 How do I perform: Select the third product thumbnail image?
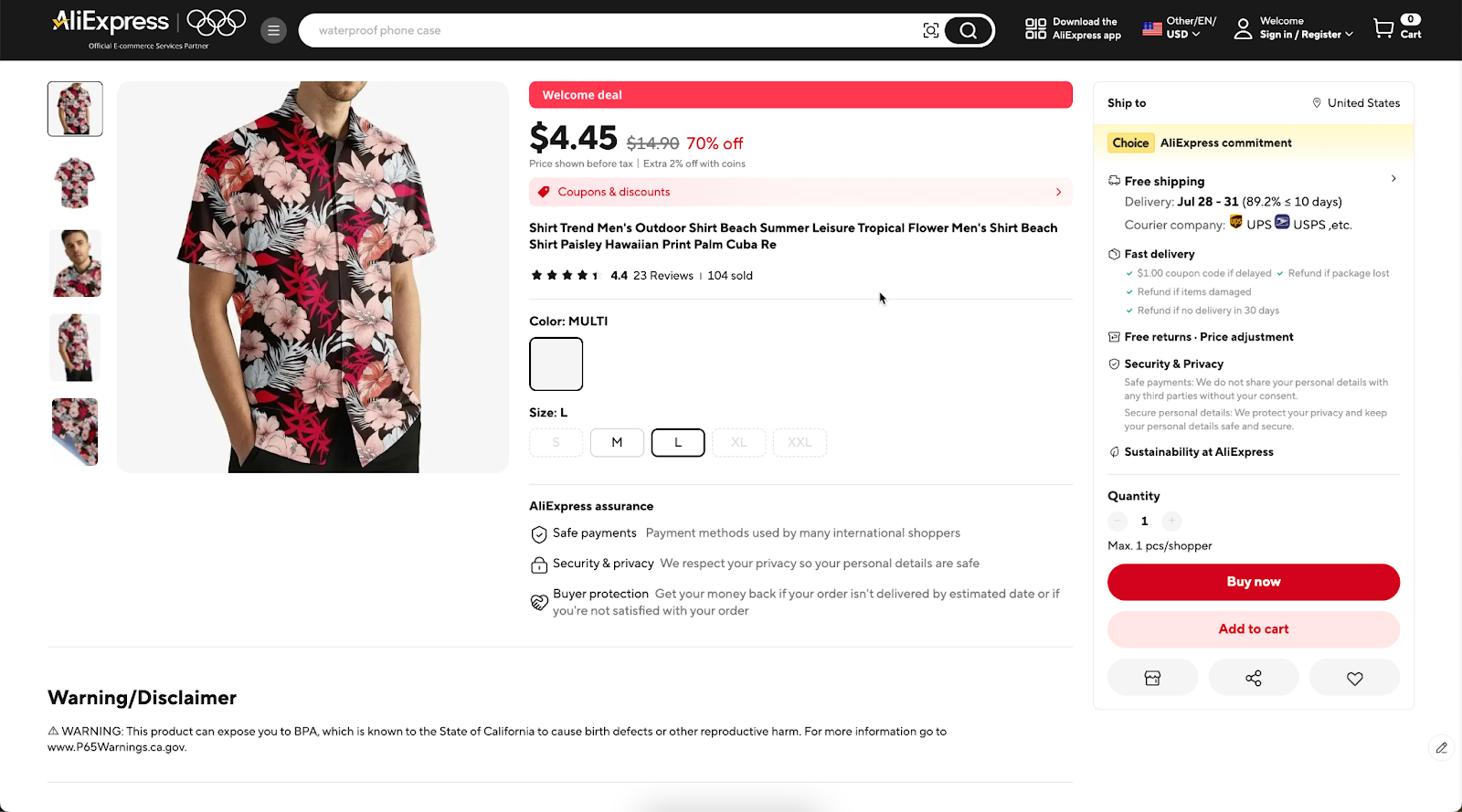coord(75,263)
